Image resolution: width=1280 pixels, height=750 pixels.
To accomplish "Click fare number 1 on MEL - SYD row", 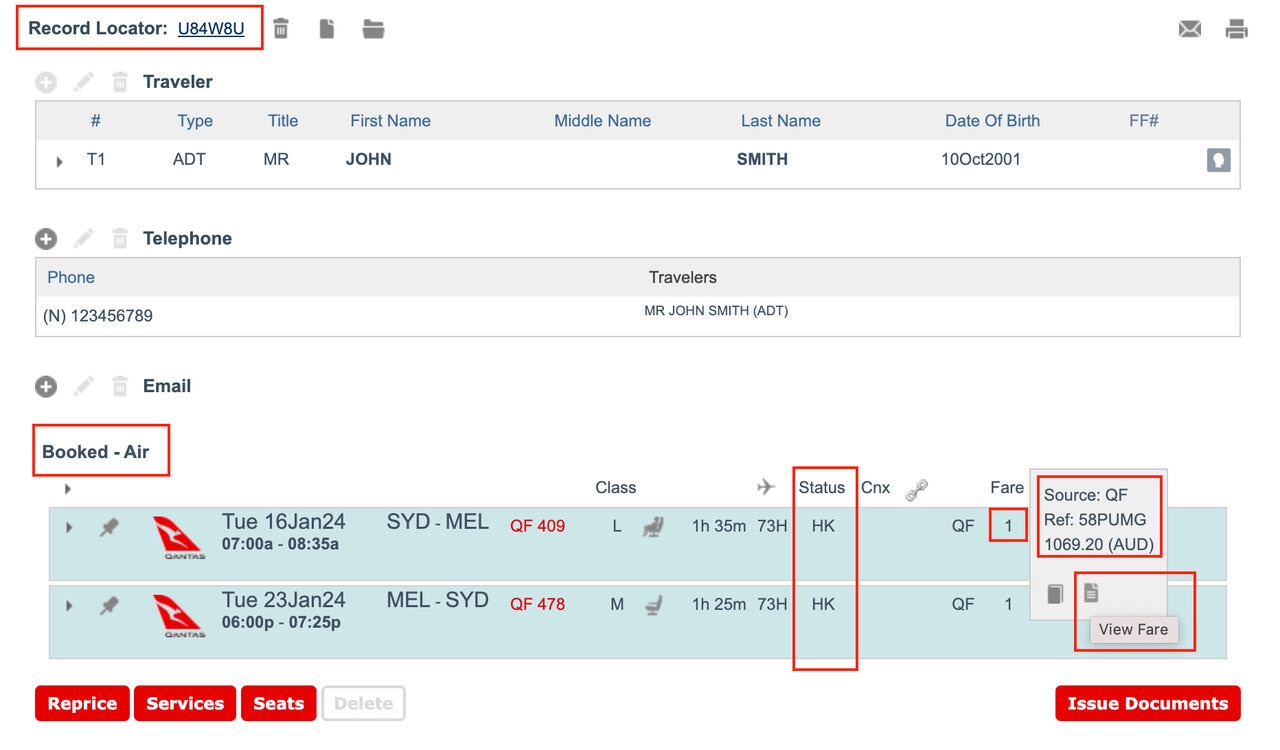I will point(1008,604).
